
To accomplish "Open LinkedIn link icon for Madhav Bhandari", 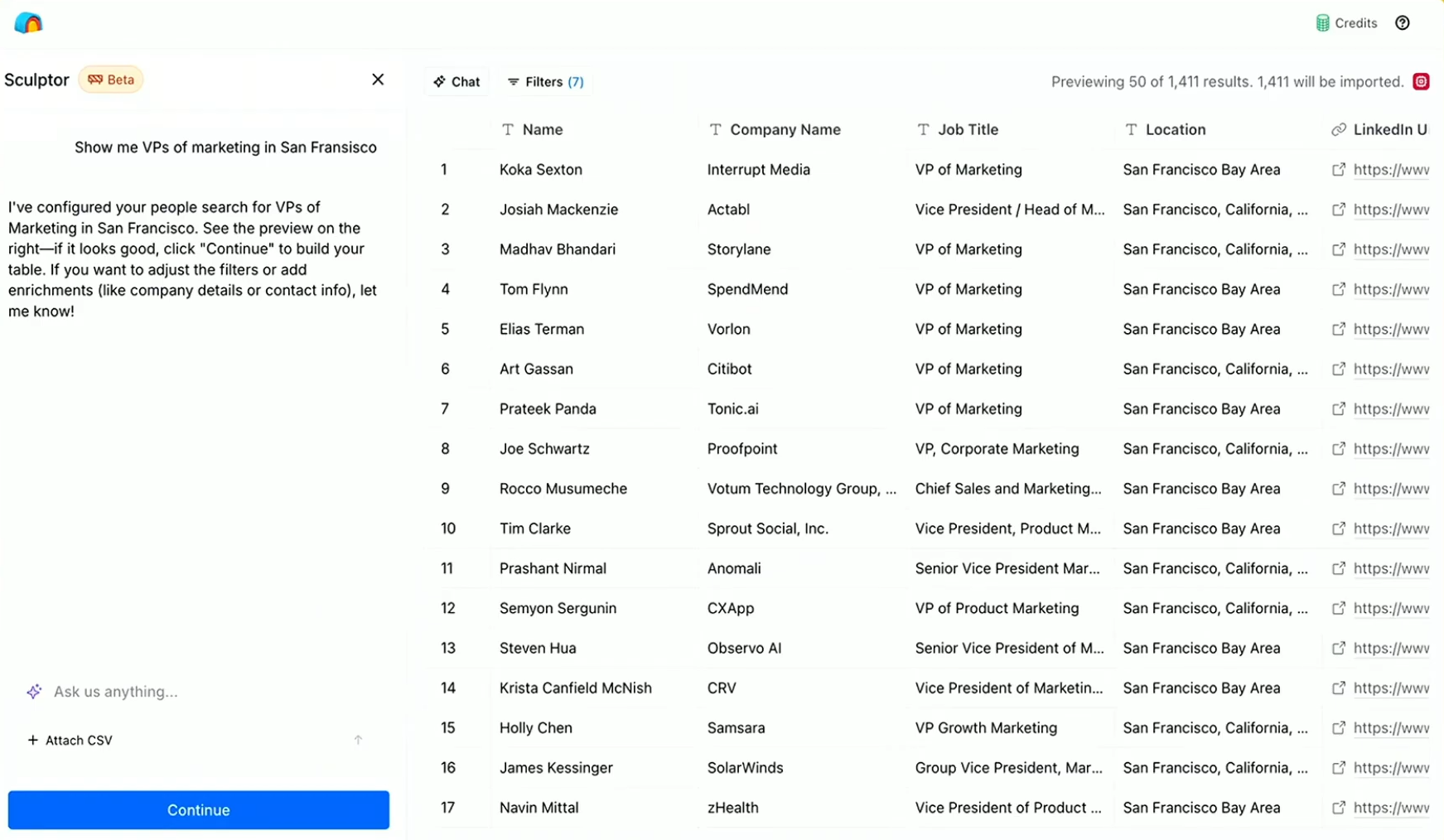I will [x=1338, y=249].
